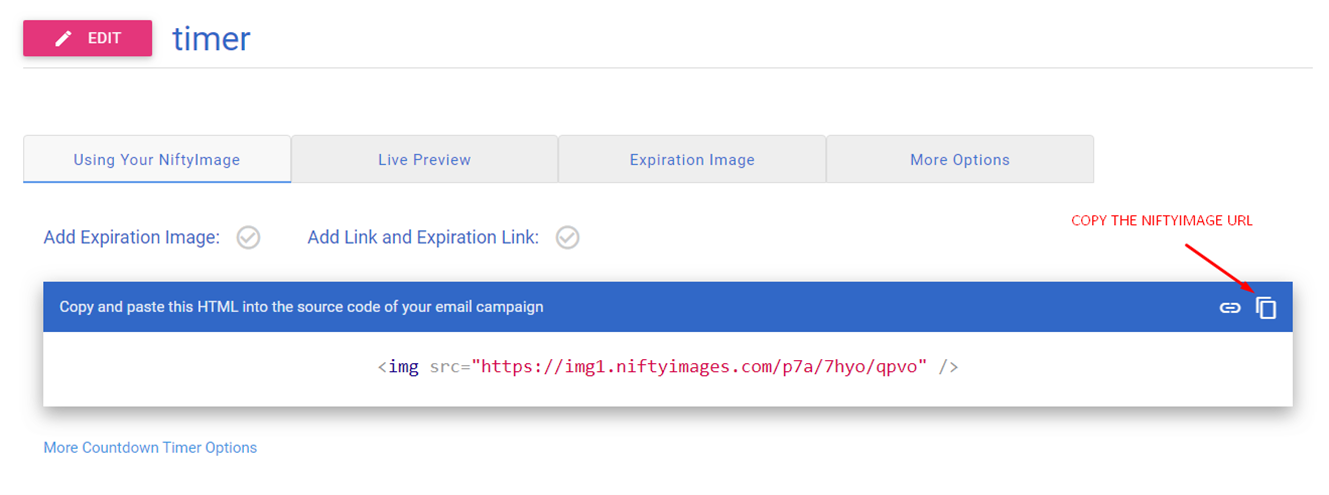Select the timer title text
1329x495 pixels.
pyautogui.click(x=211, y=38)
